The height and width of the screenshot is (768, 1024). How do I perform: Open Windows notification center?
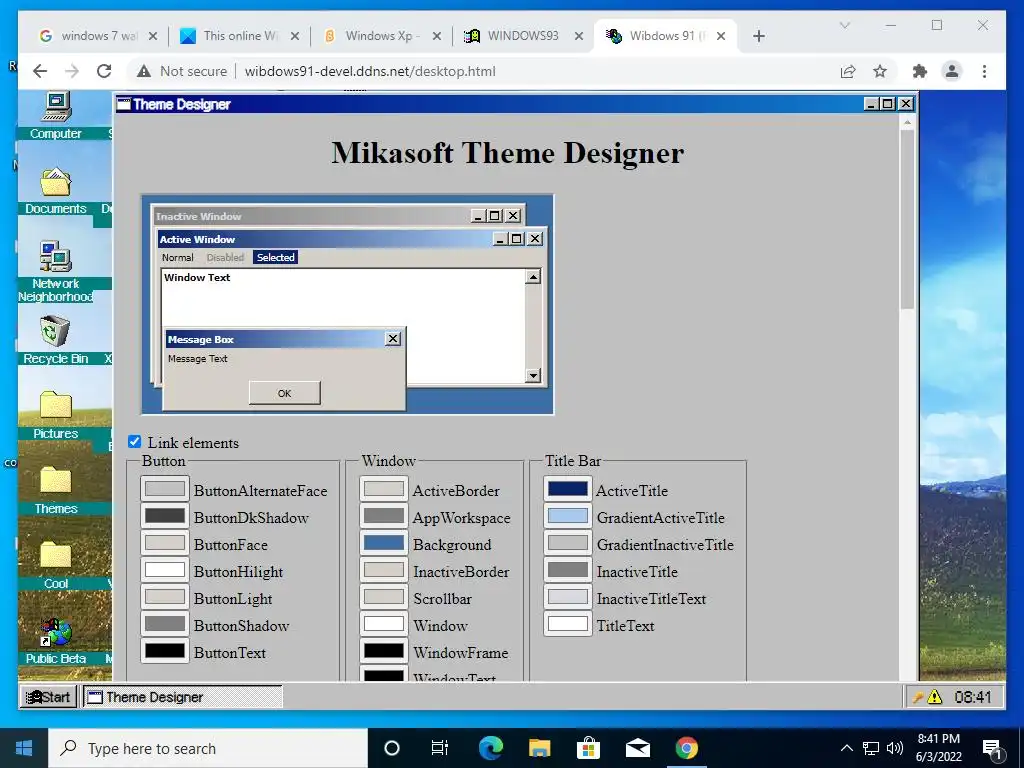pyautogui.click(x=993, y=749)
